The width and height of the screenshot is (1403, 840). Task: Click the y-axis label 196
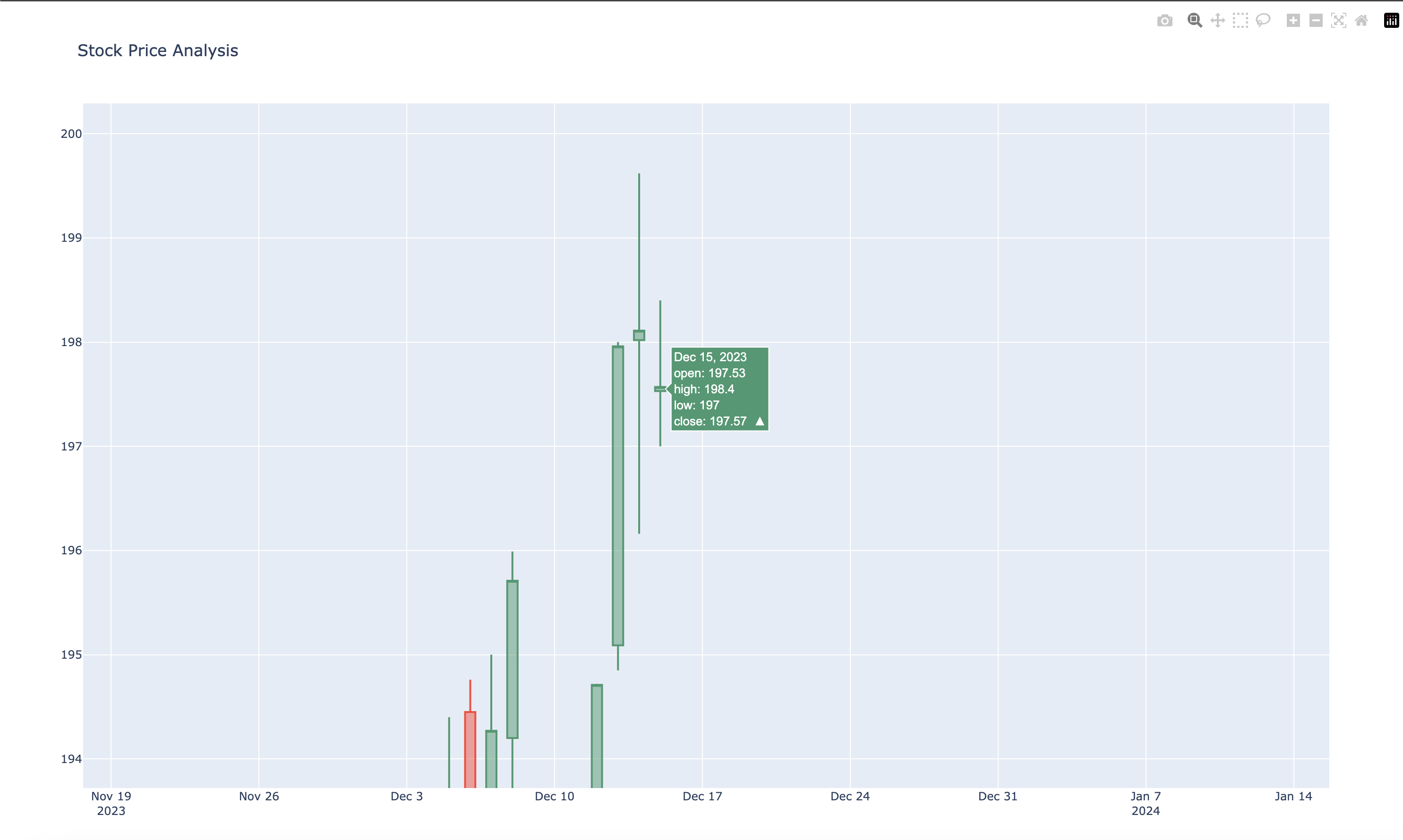[x=71, y=550]
